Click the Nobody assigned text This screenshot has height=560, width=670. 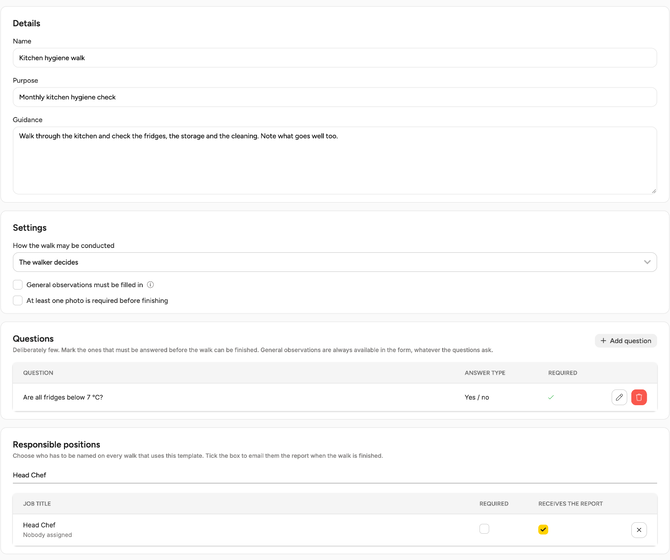(47, 535)
